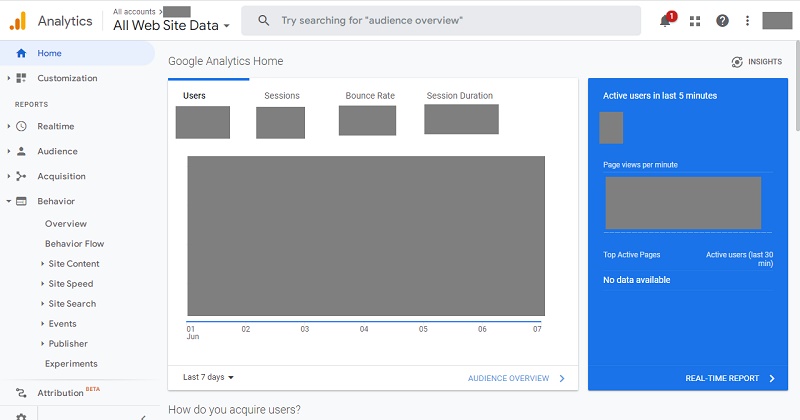Click the Admin gear icon

[x=21, y=416]
